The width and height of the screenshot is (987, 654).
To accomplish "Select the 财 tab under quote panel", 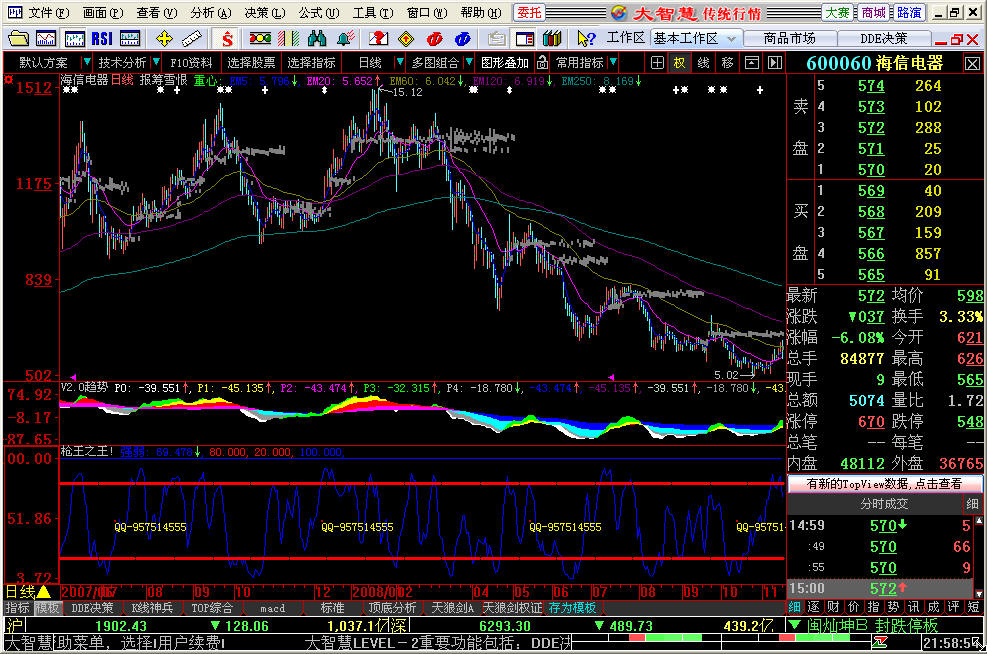I will point(833,607).
